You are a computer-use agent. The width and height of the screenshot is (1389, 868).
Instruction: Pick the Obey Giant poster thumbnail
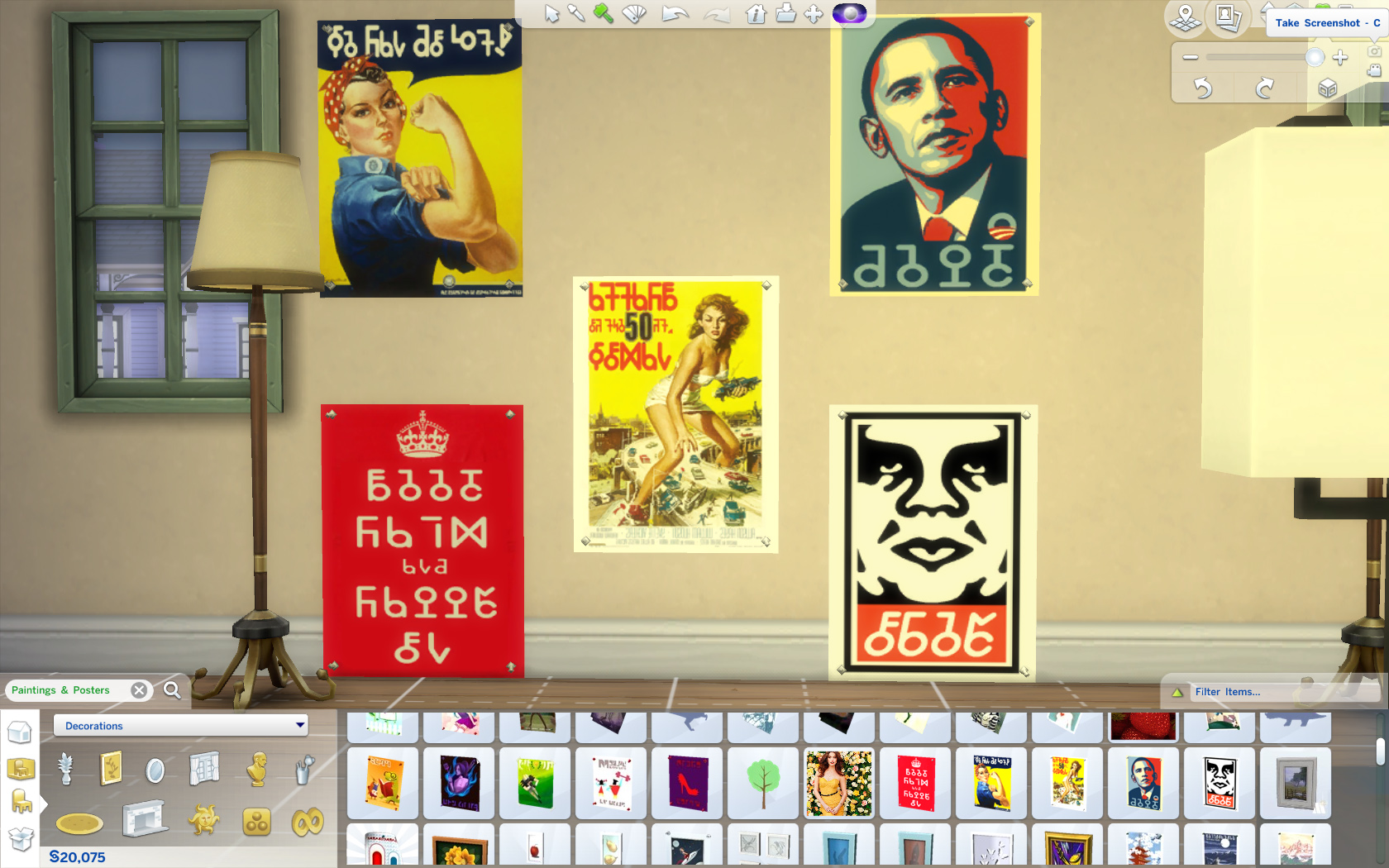1220,782
